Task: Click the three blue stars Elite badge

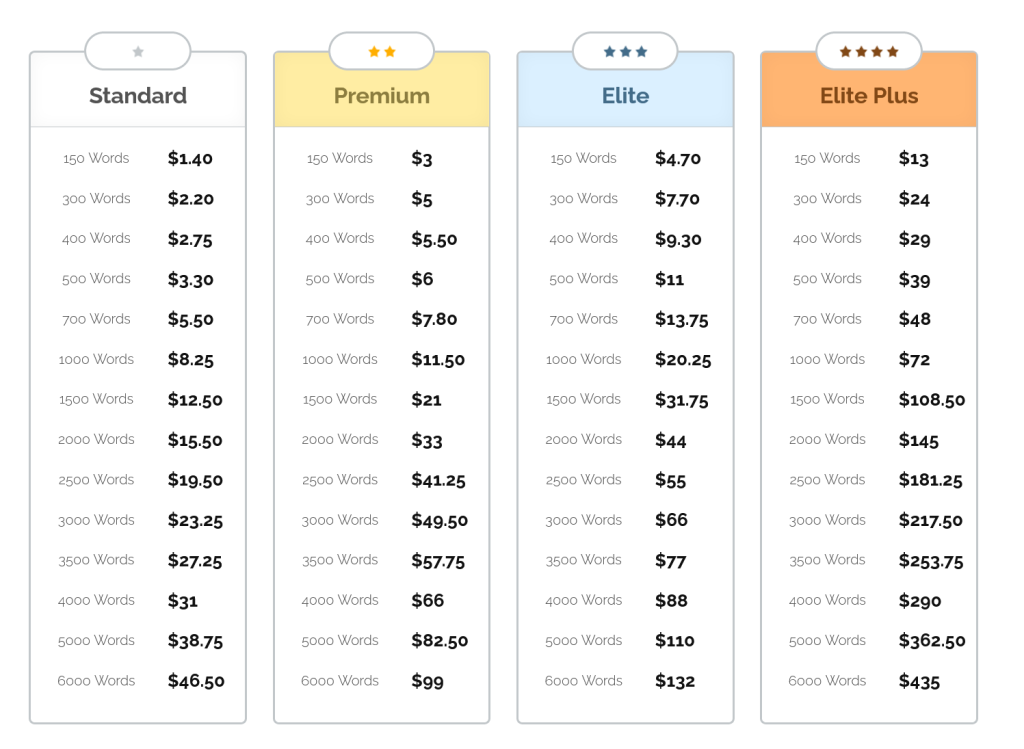Action: (625, 51)
